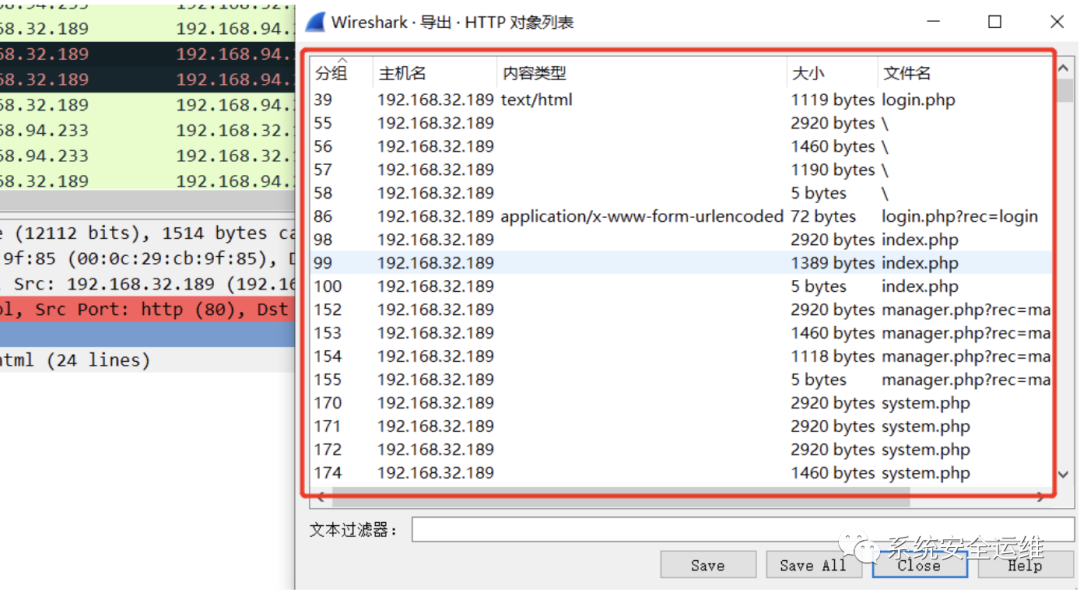This screenshot has width=1080, height=596.
Task: Click the vertical scrollbar thumb in object list
Action: click(x=1064, y=90)
